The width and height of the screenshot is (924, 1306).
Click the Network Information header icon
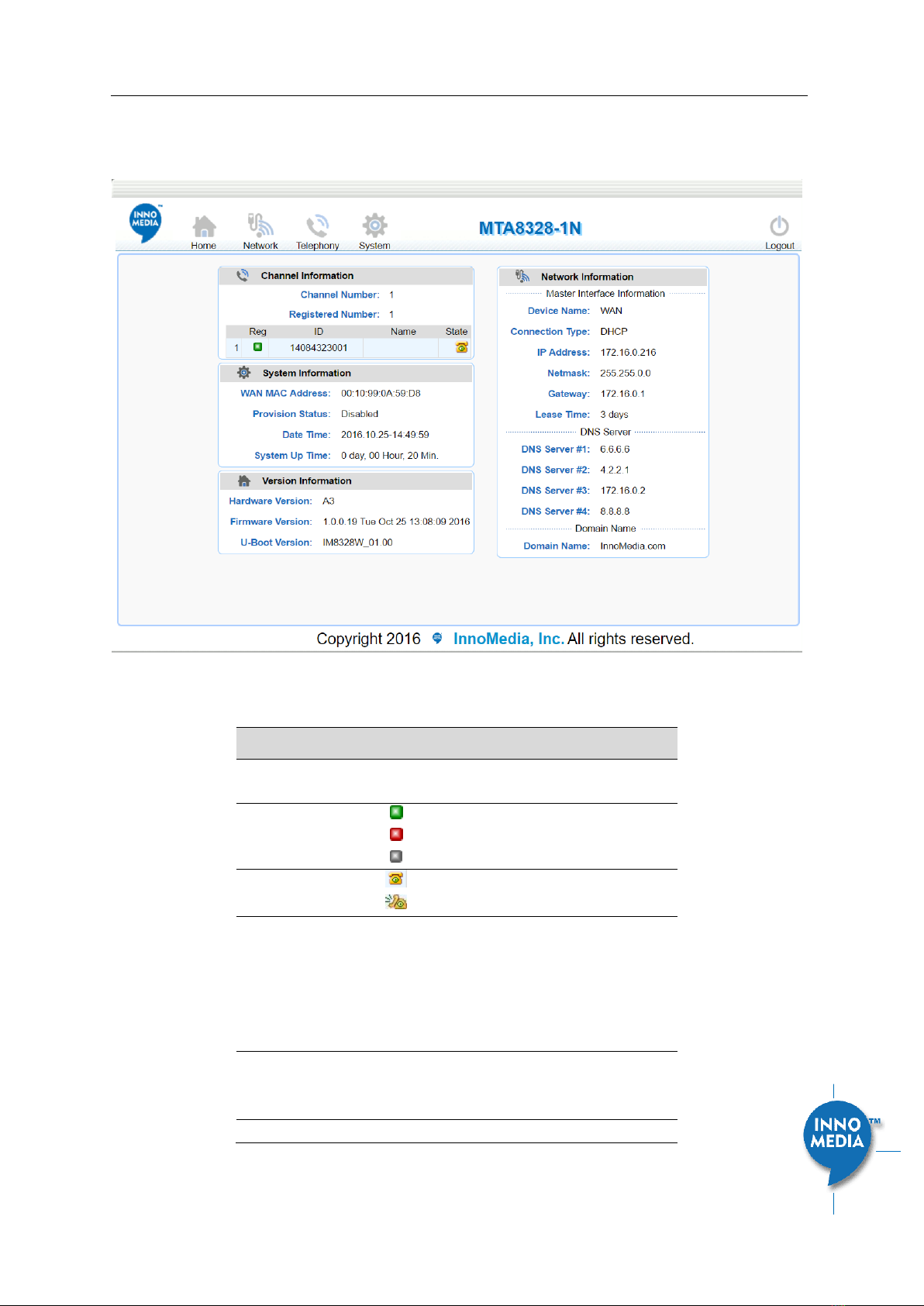coord(522,276)
